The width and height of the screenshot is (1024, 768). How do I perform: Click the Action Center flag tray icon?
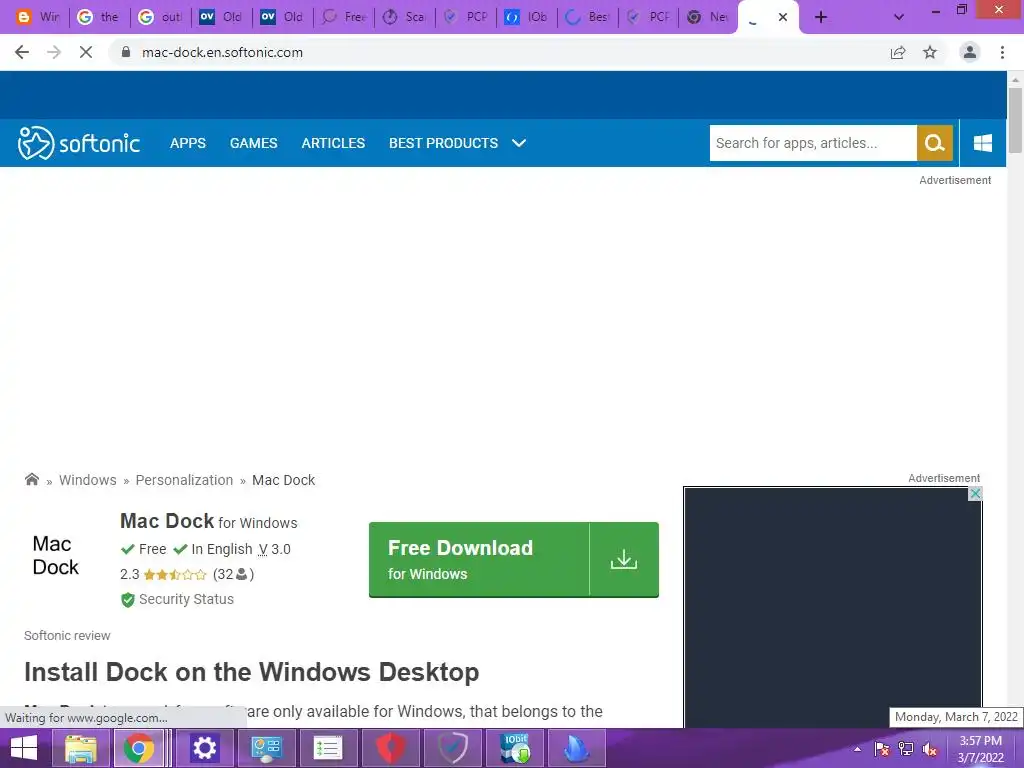click(x=882, y=748)
